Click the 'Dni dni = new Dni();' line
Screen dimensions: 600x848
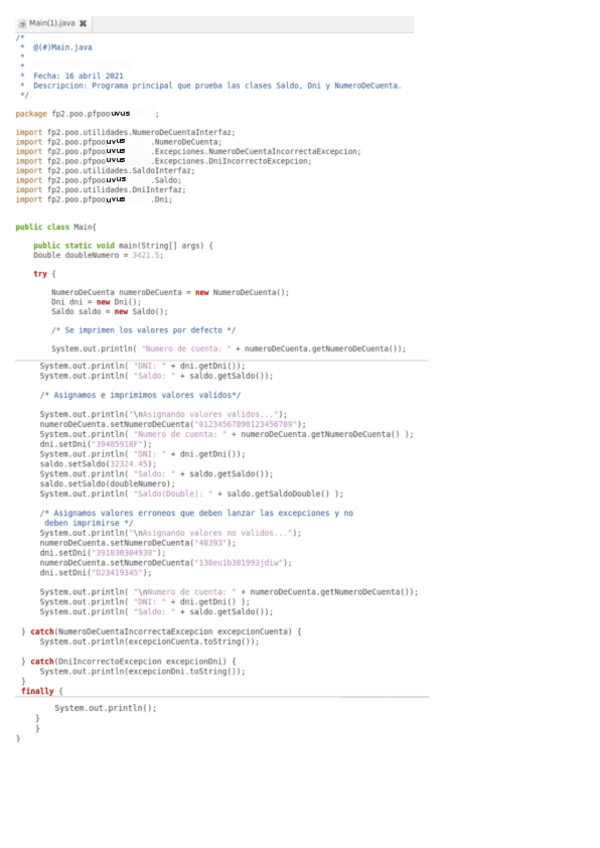click(x=96, y=302)
